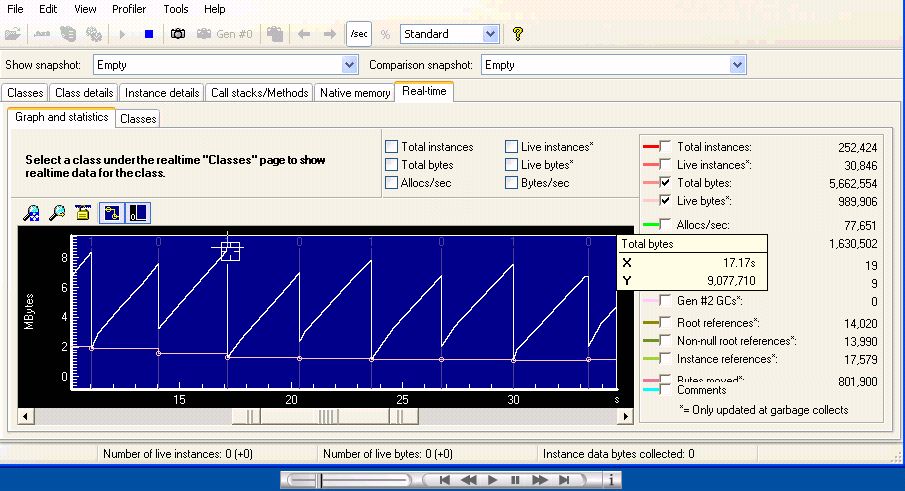905x491 pixels.
Task: Switch to the Call stacks/Methods tab
Action: pos(259,93)
